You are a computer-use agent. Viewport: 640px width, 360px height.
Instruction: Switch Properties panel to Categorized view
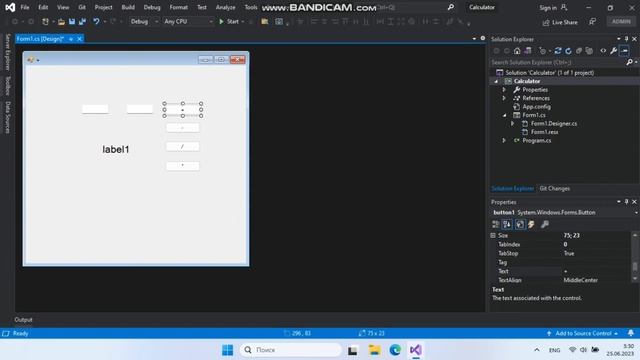496,224
